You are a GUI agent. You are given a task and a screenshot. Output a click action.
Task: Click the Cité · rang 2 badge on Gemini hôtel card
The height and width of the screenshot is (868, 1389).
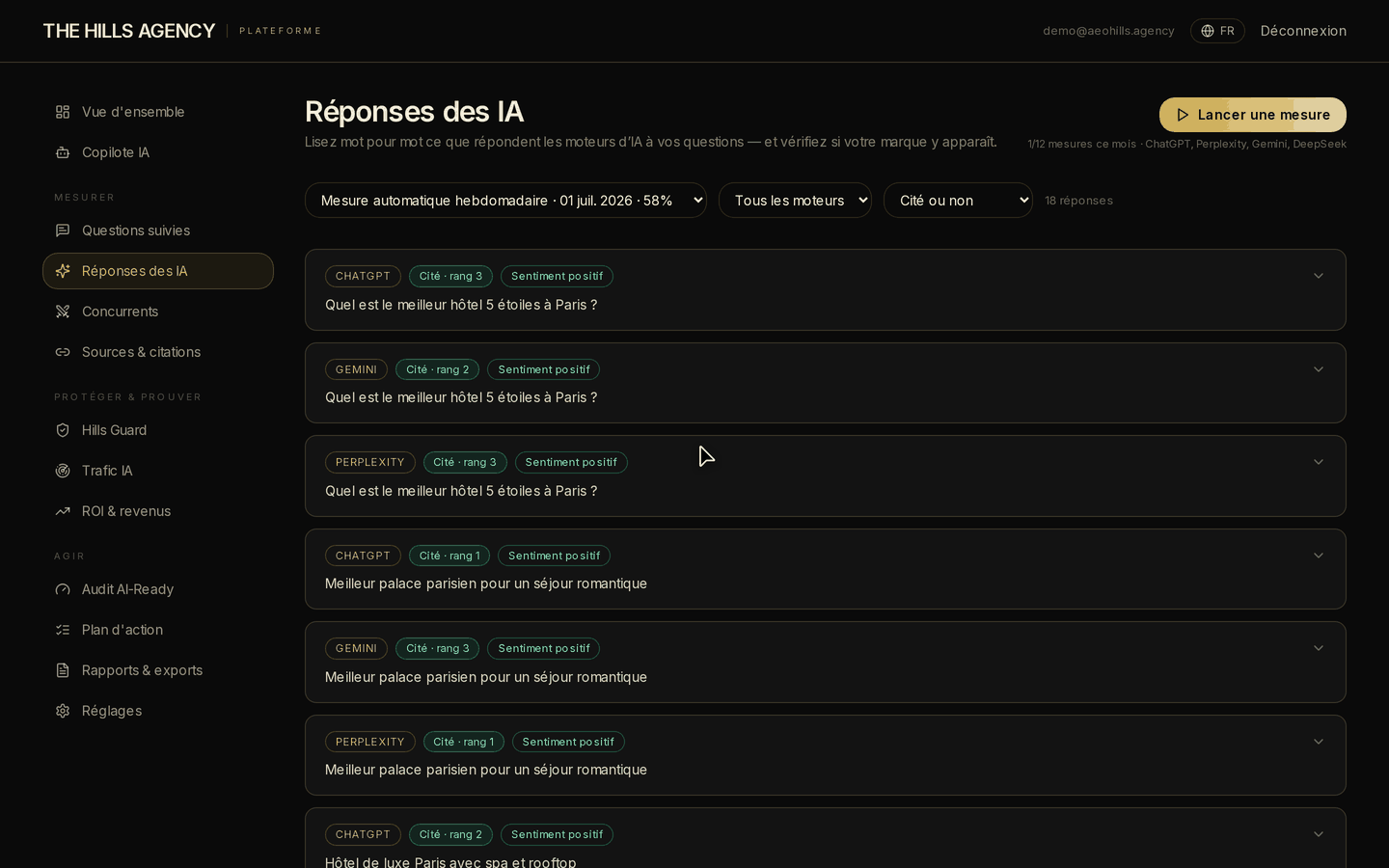pos(437,369)
